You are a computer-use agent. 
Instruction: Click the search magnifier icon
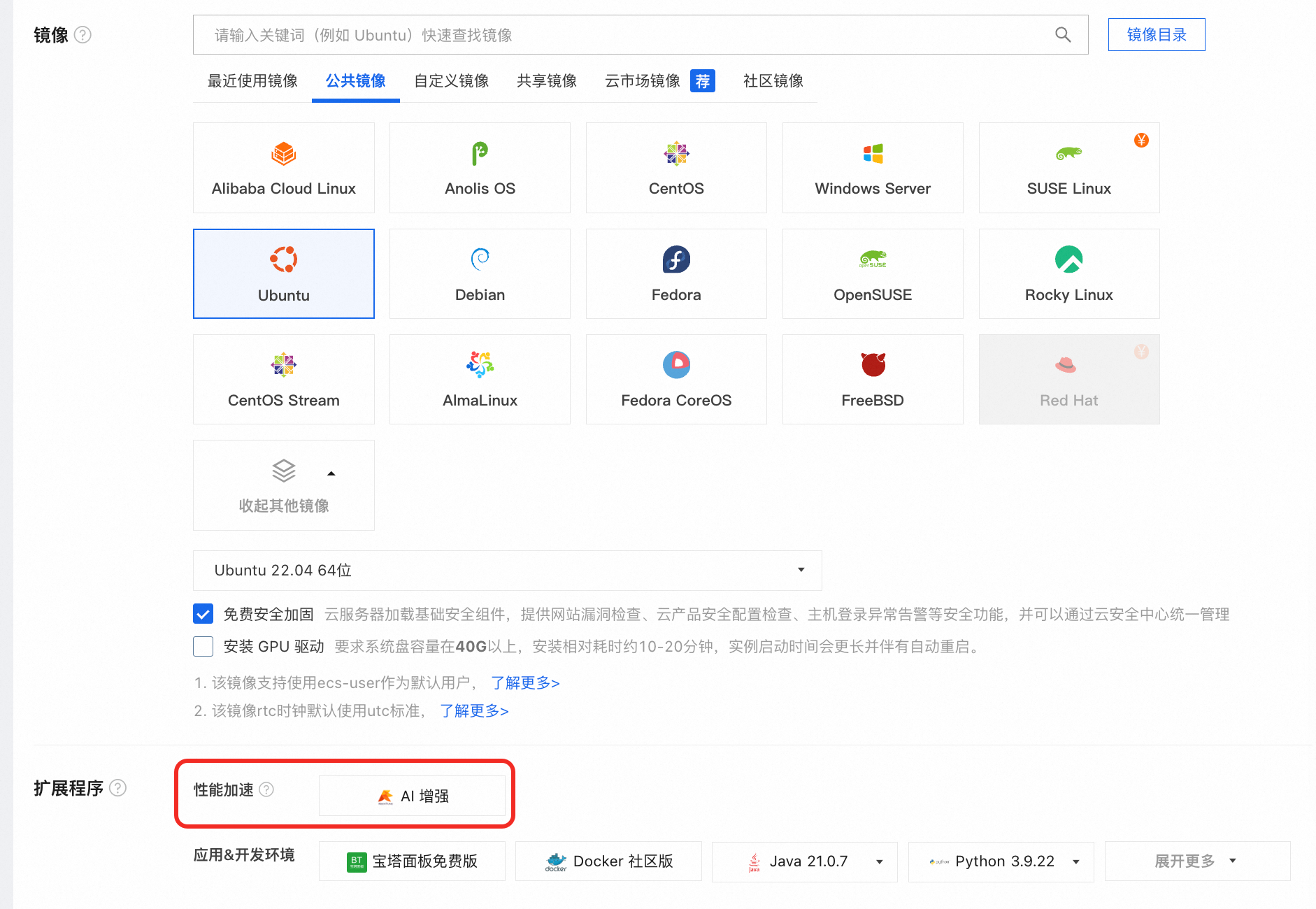1063,35
